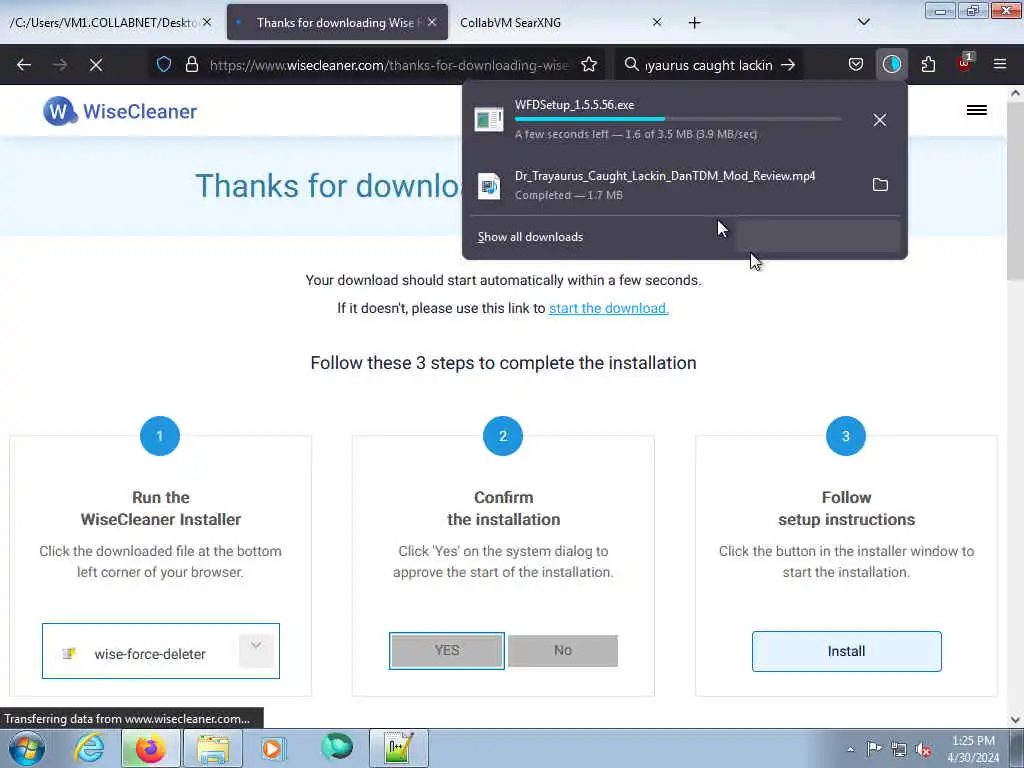
Task: Click step 1 circle
Action: point(160,436)
